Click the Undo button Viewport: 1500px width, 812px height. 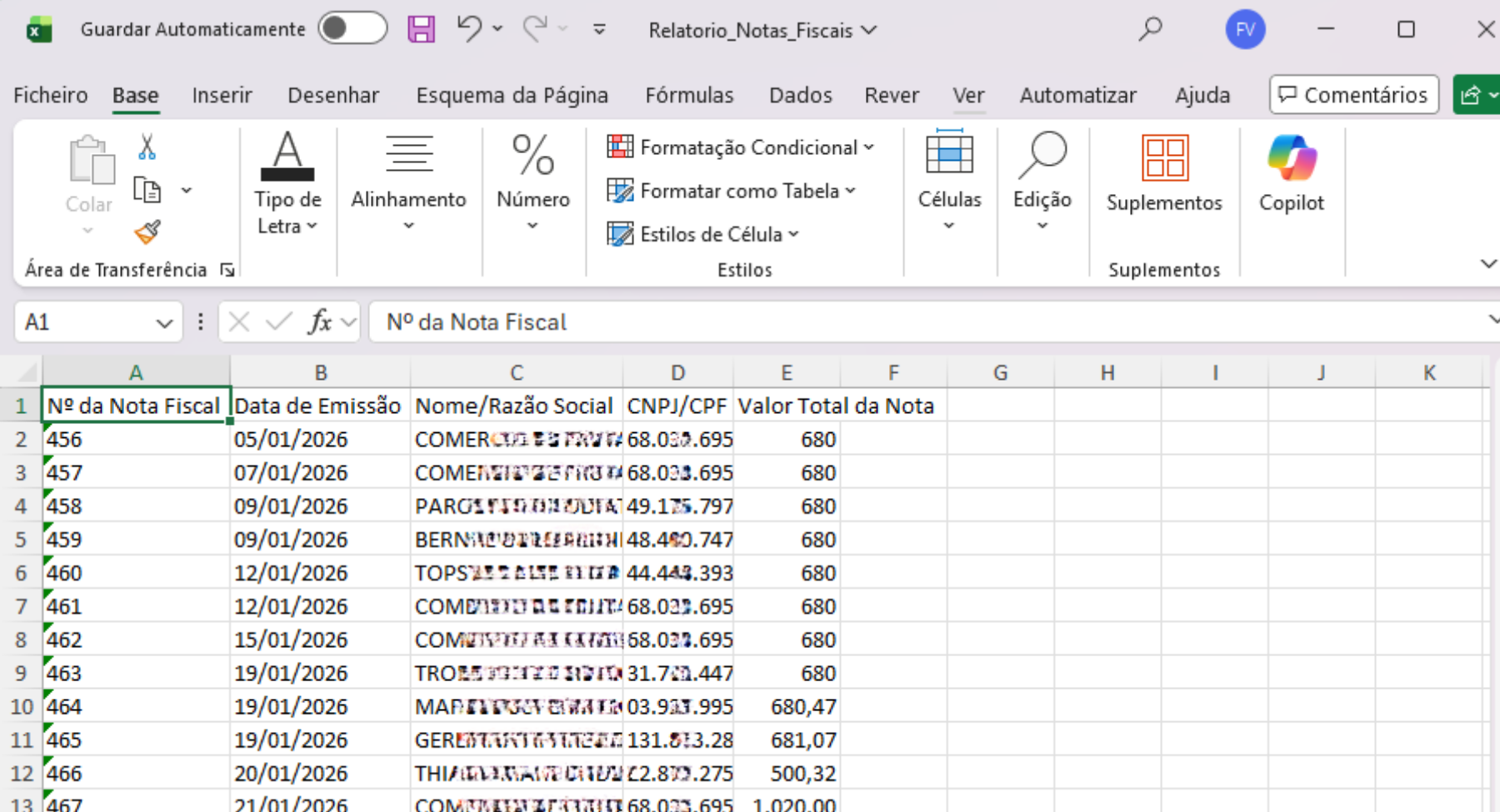tap(469, 27)
